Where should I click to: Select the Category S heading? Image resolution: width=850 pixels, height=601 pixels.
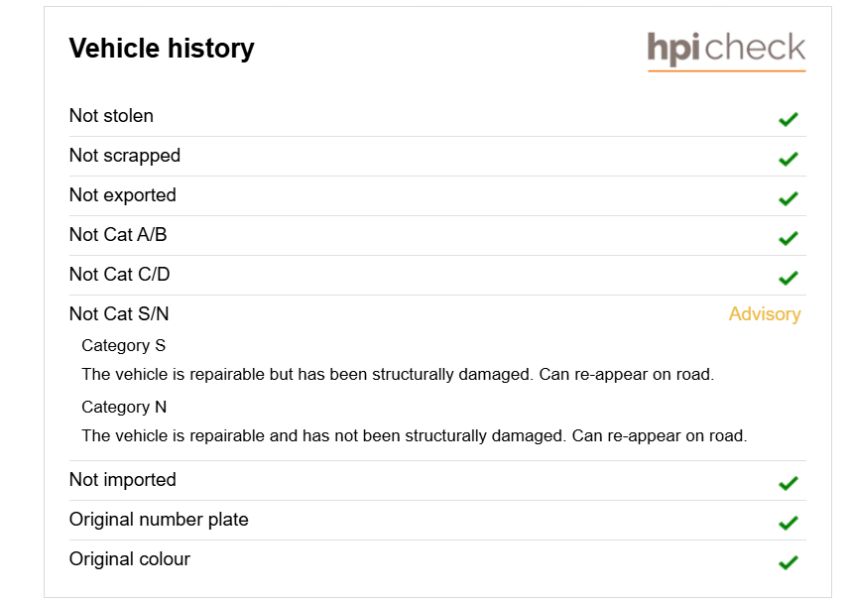(123, 345)
